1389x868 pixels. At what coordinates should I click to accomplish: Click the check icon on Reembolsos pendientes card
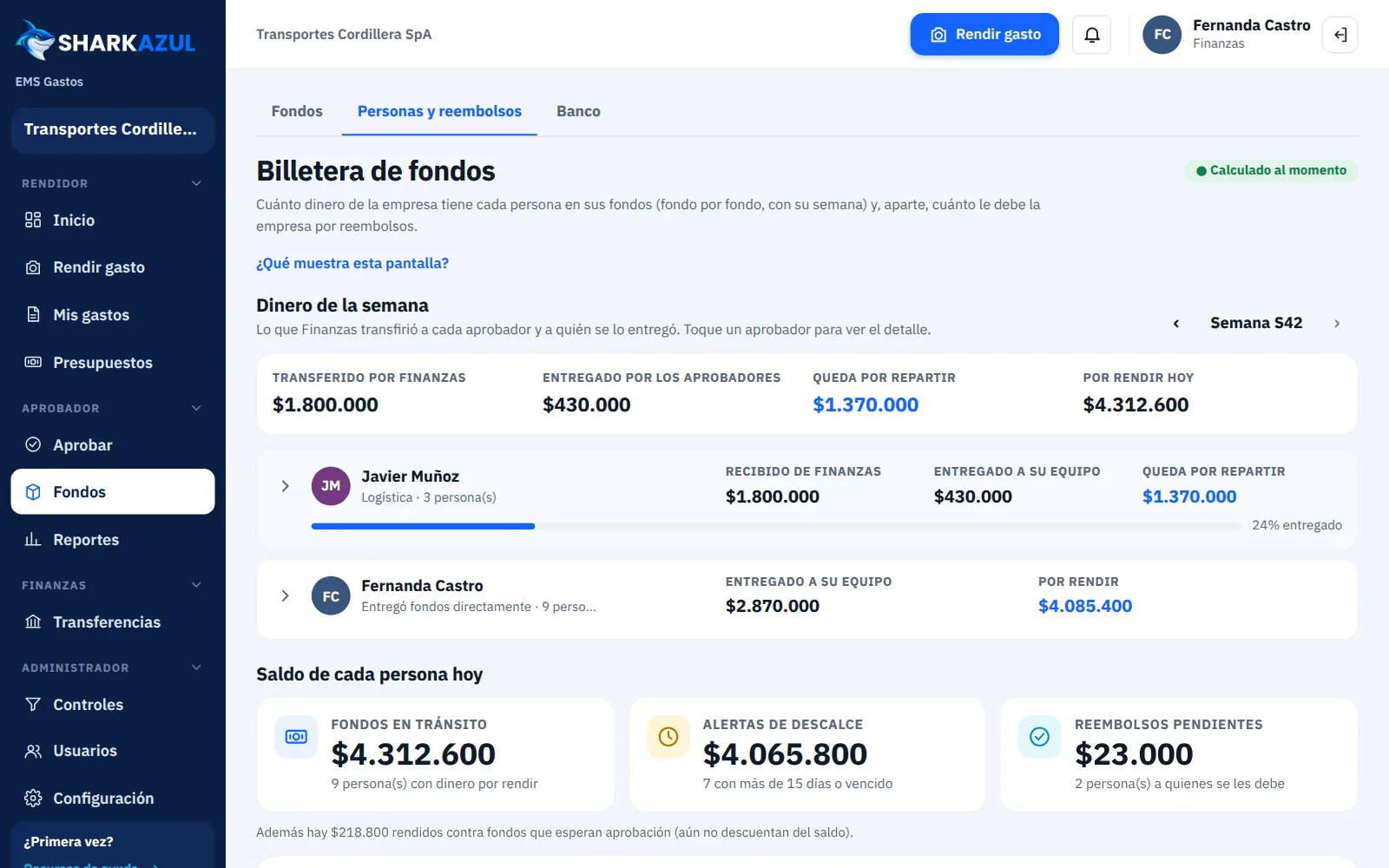[x=1039, y=737]
